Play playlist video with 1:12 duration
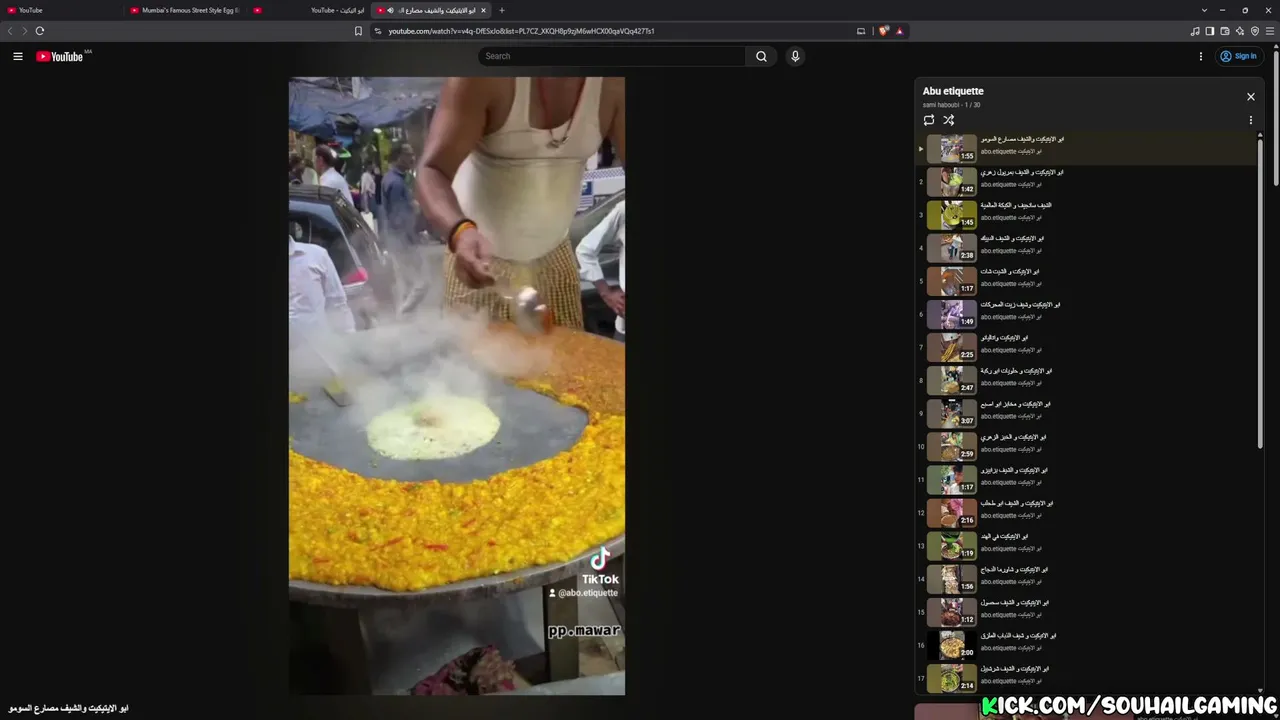Viewport: 1280px width, 720px height. click(x=1085, y=612)
